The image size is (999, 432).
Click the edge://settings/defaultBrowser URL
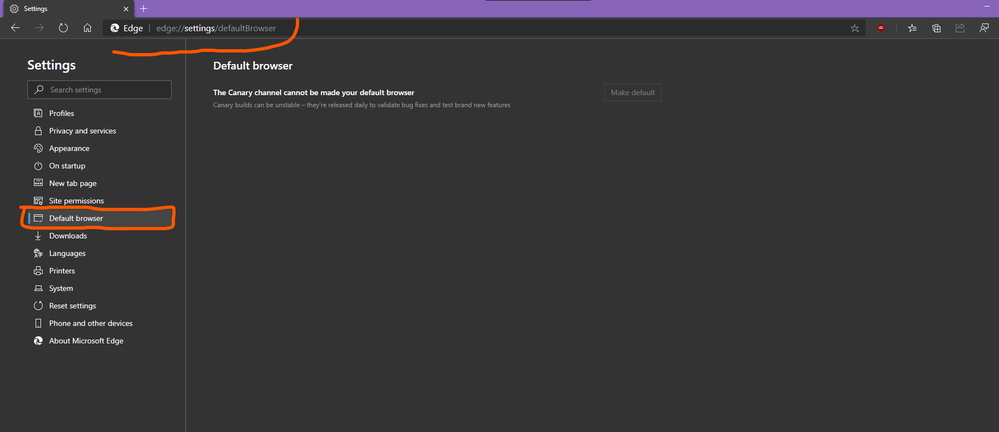(x=216, y=28)
